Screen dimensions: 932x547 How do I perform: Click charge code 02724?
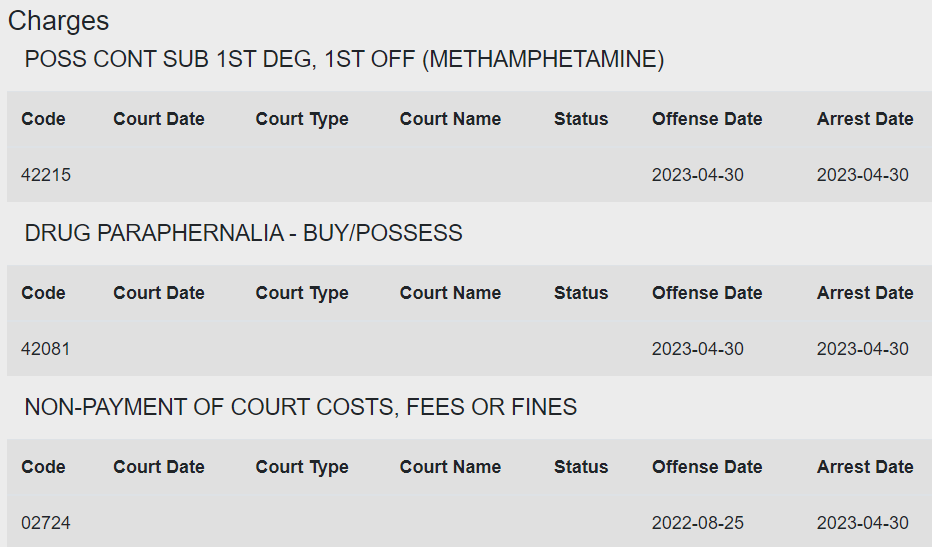tap(46, 523)
